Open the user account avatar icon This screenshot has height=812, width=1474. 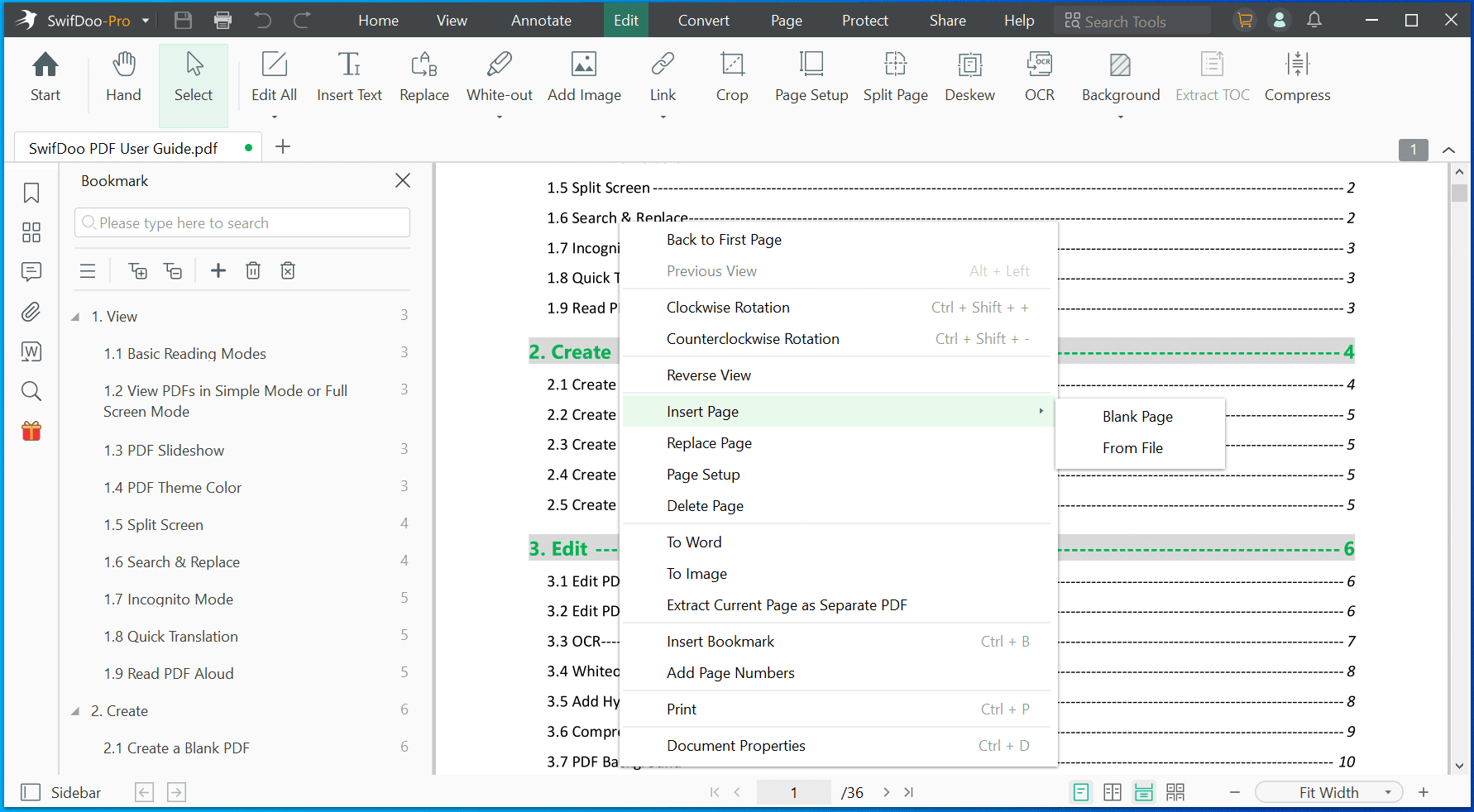click(1280, 20)
